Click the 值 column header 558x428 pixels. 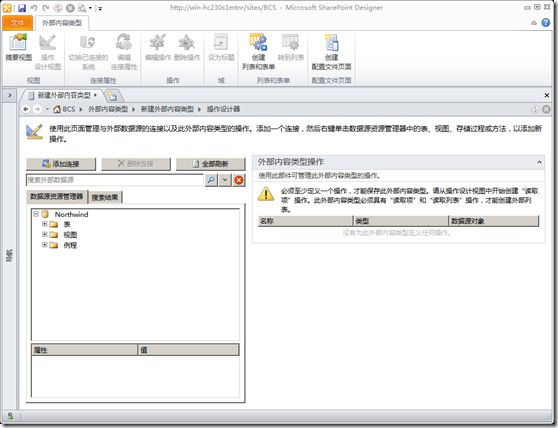click(x=188, y=350)
